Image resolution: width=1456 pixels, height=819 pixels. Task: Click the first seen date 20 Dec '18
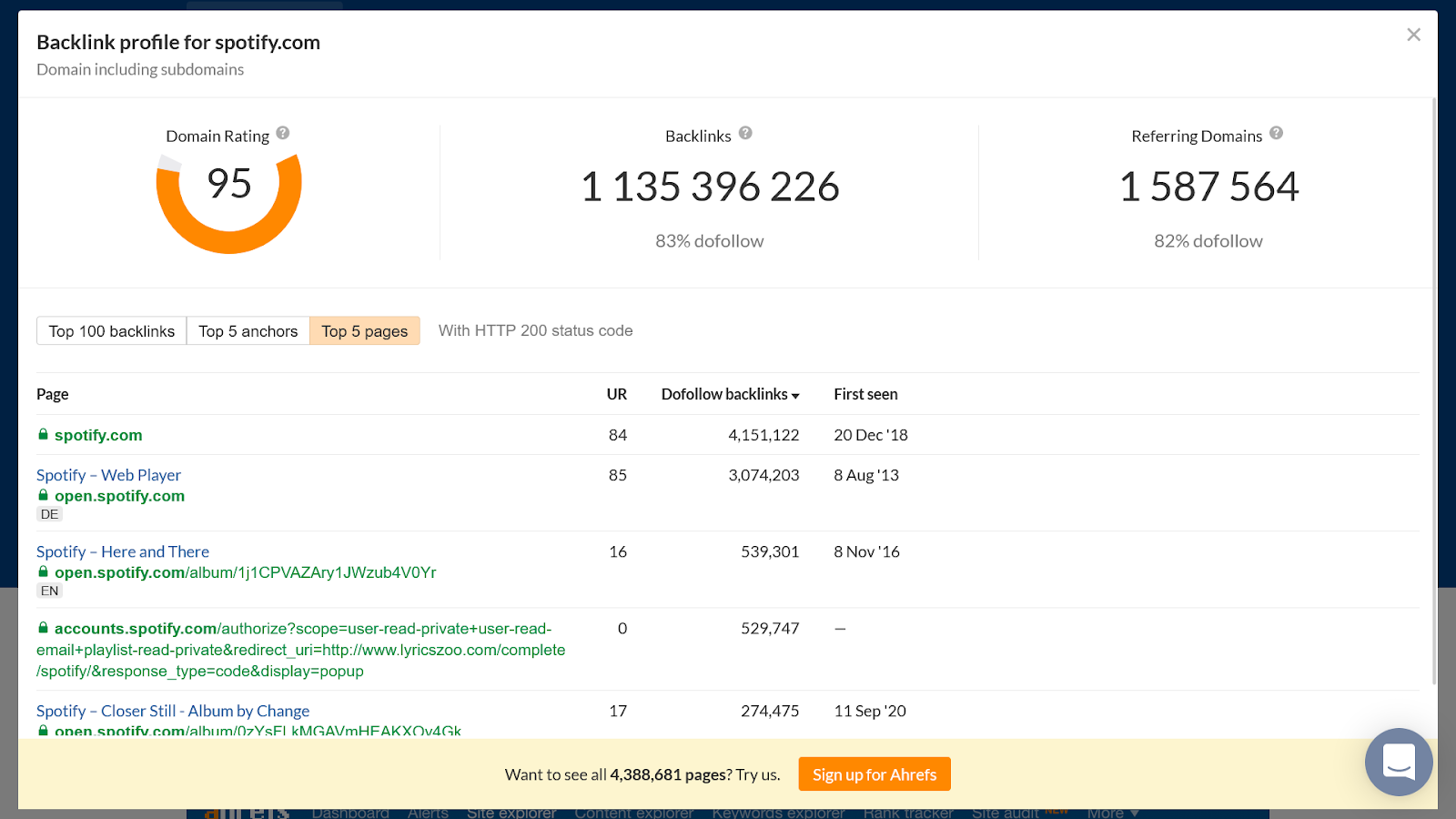click(x=871, y=435)
